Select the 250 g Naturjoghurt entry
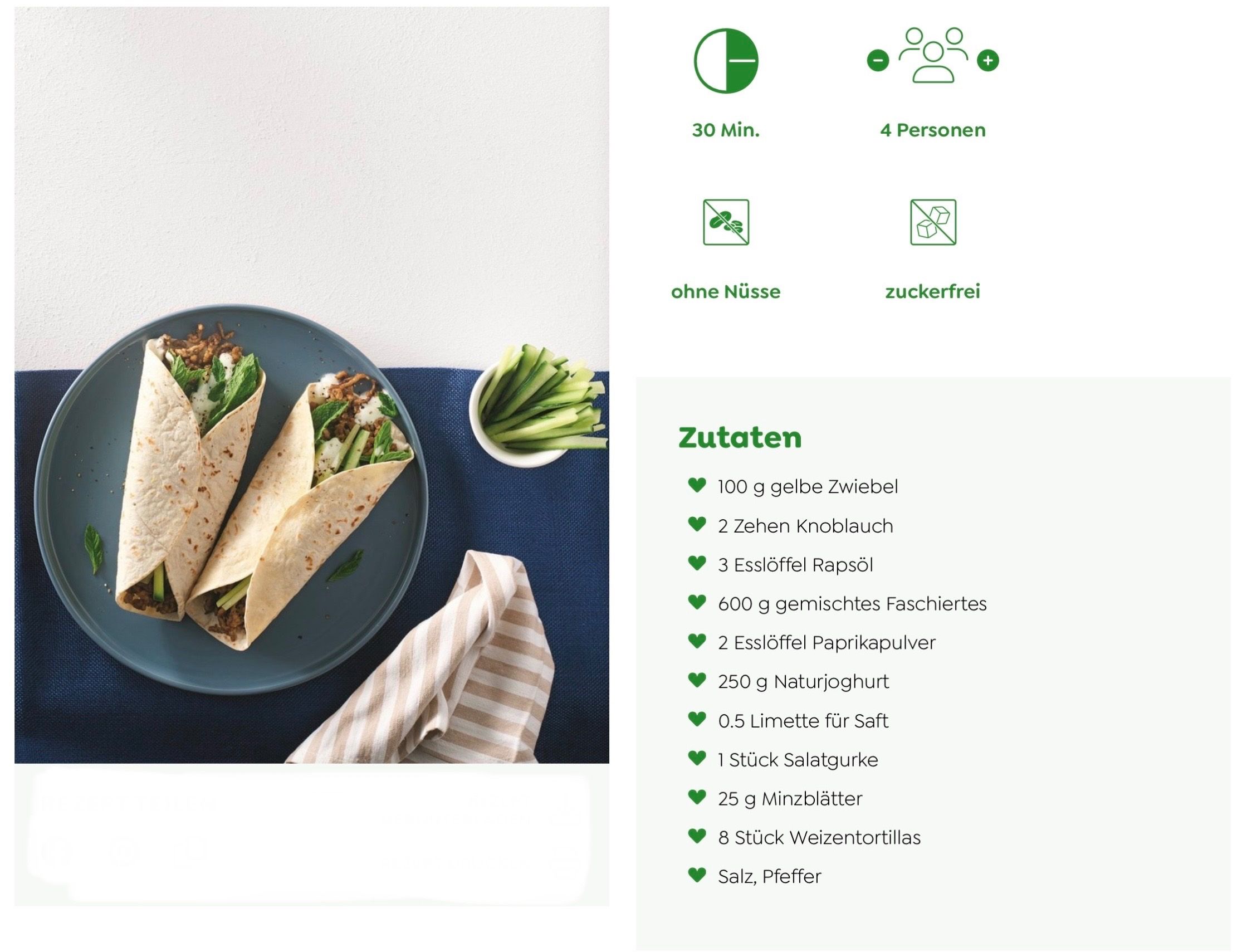This screenshot has width=1247, height=952. pyautogui.click(x=803, y=681)
